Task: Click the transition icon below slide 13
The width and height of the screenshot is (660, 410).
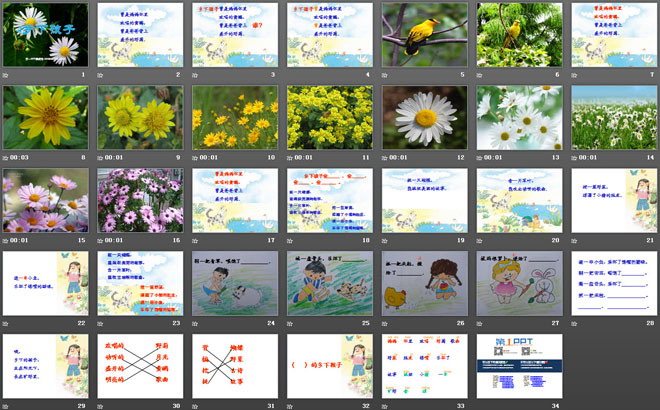Action: tap(480, 157)
